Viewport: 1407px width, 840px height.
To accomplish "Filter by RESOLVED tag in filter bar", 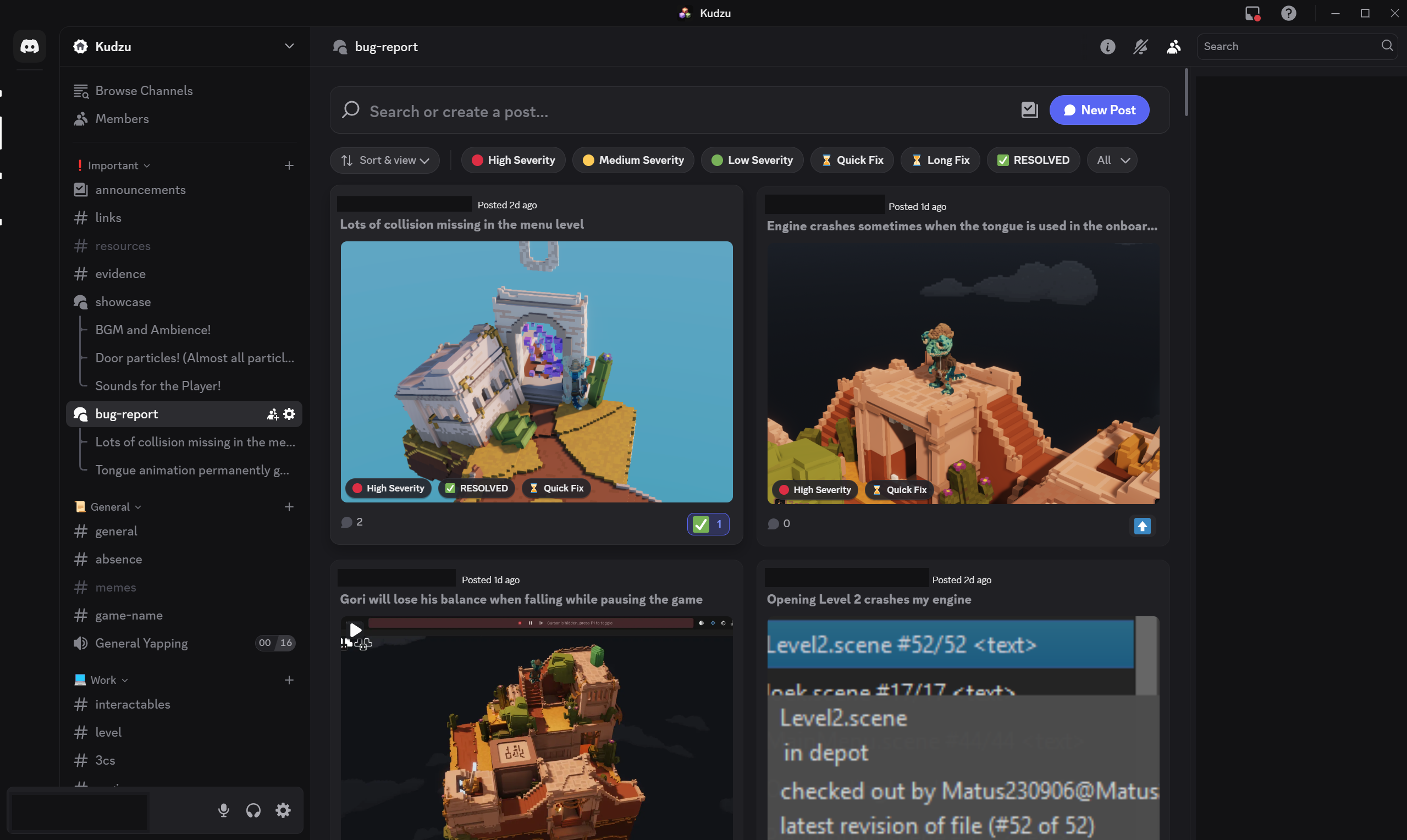I will pos(1034,160).
